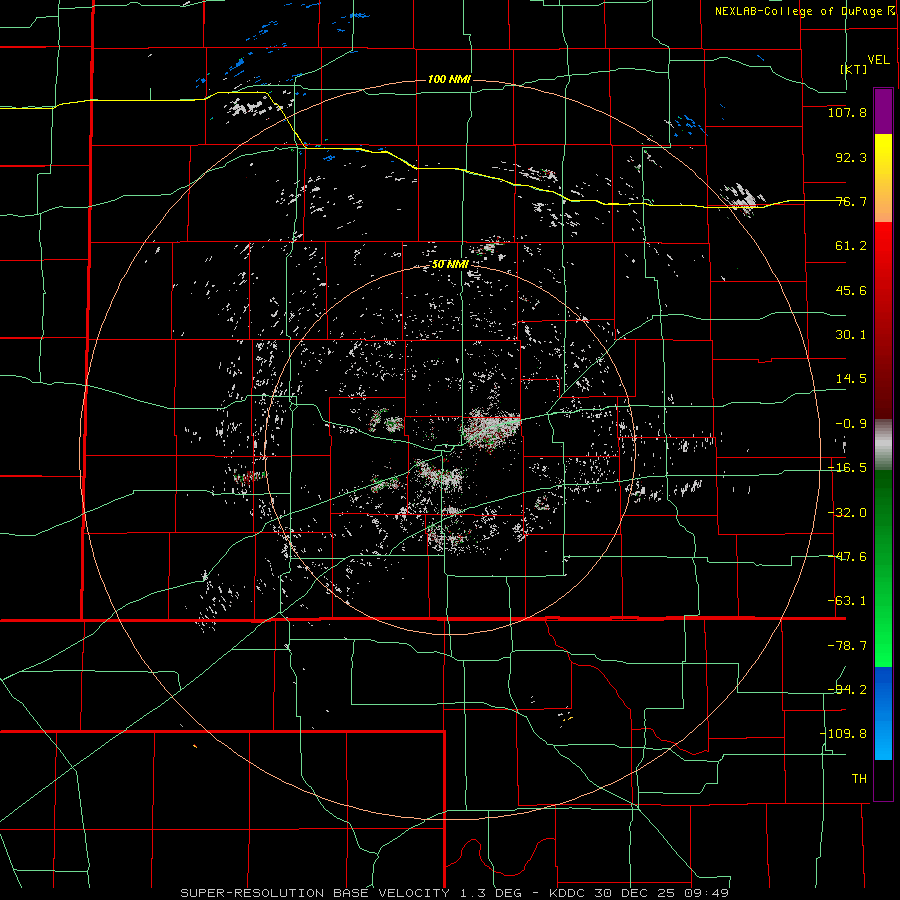The image size is (900, 900).
Task: Click SUPER-RESOLUTION BASE VELOCITY caption text
Action: coord(315,893)
